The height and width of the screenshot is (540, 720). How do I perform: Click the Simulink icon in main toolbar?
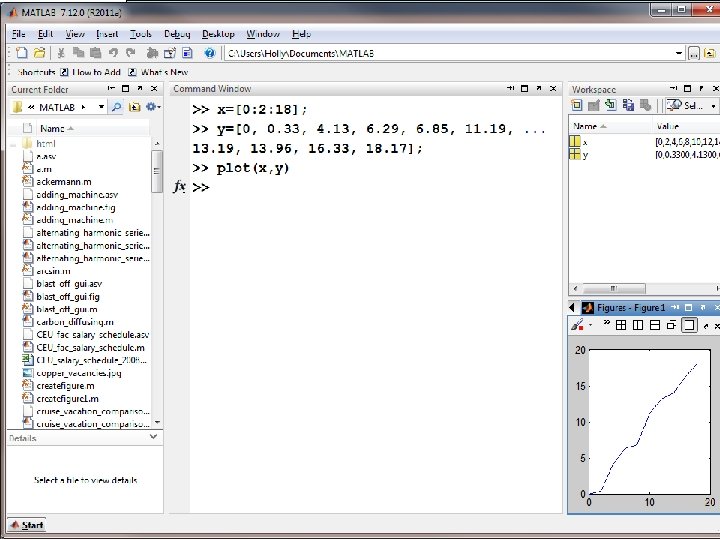click(150, 52)
